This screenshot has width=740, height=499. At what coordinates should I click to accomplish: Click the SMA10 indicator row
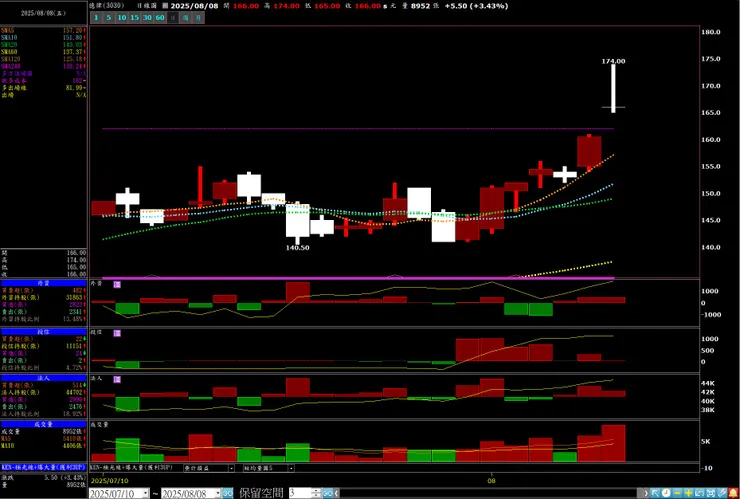43,37
